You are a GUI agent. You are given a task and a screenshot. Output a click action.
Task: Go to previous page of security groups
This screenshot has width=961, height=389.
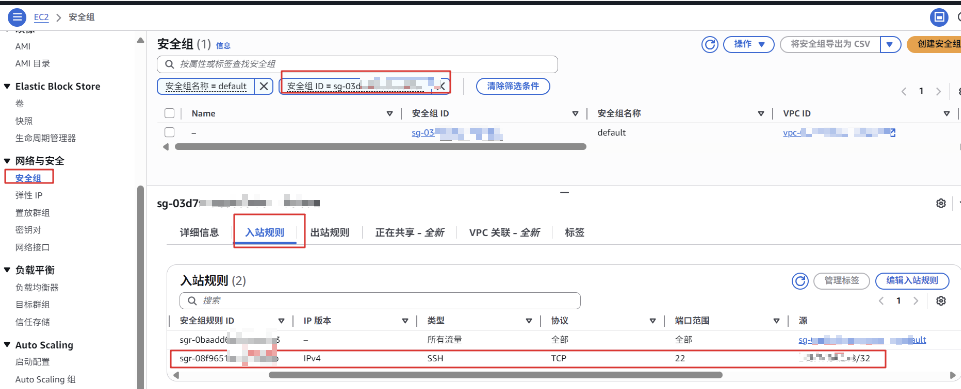click(x=903, y=91)
